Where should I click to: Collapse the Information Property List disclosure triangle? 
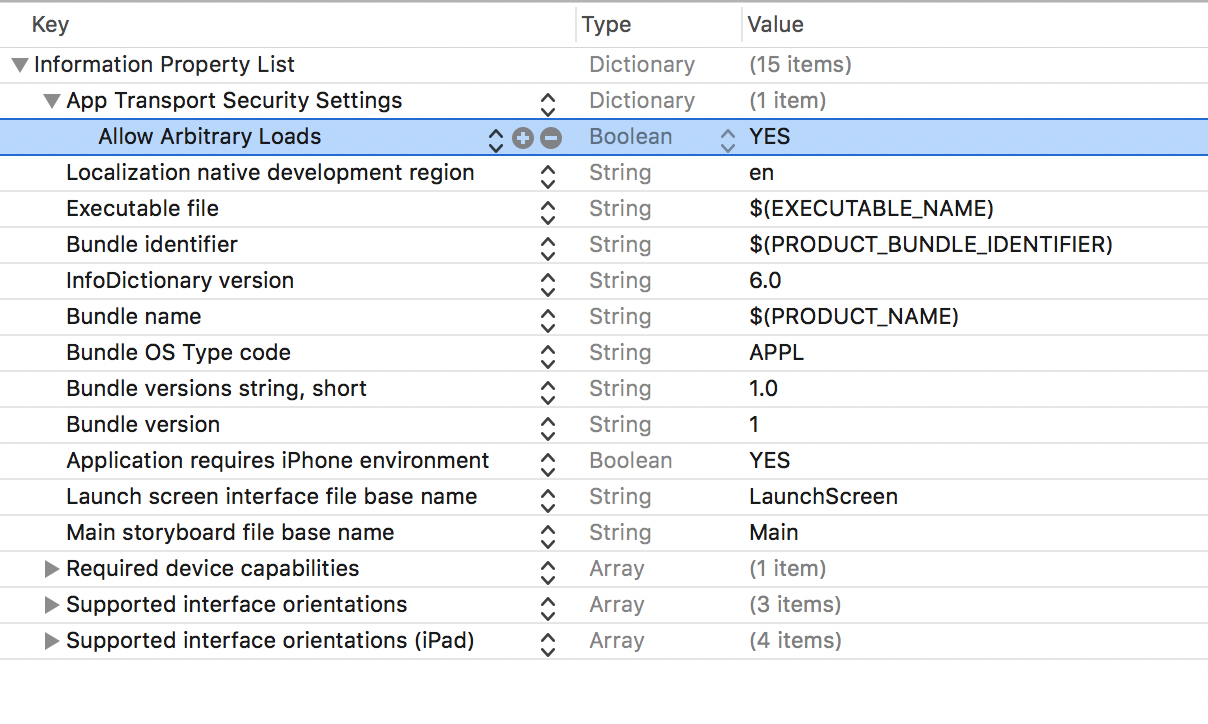pyautogui.click(x=18, y=64)
